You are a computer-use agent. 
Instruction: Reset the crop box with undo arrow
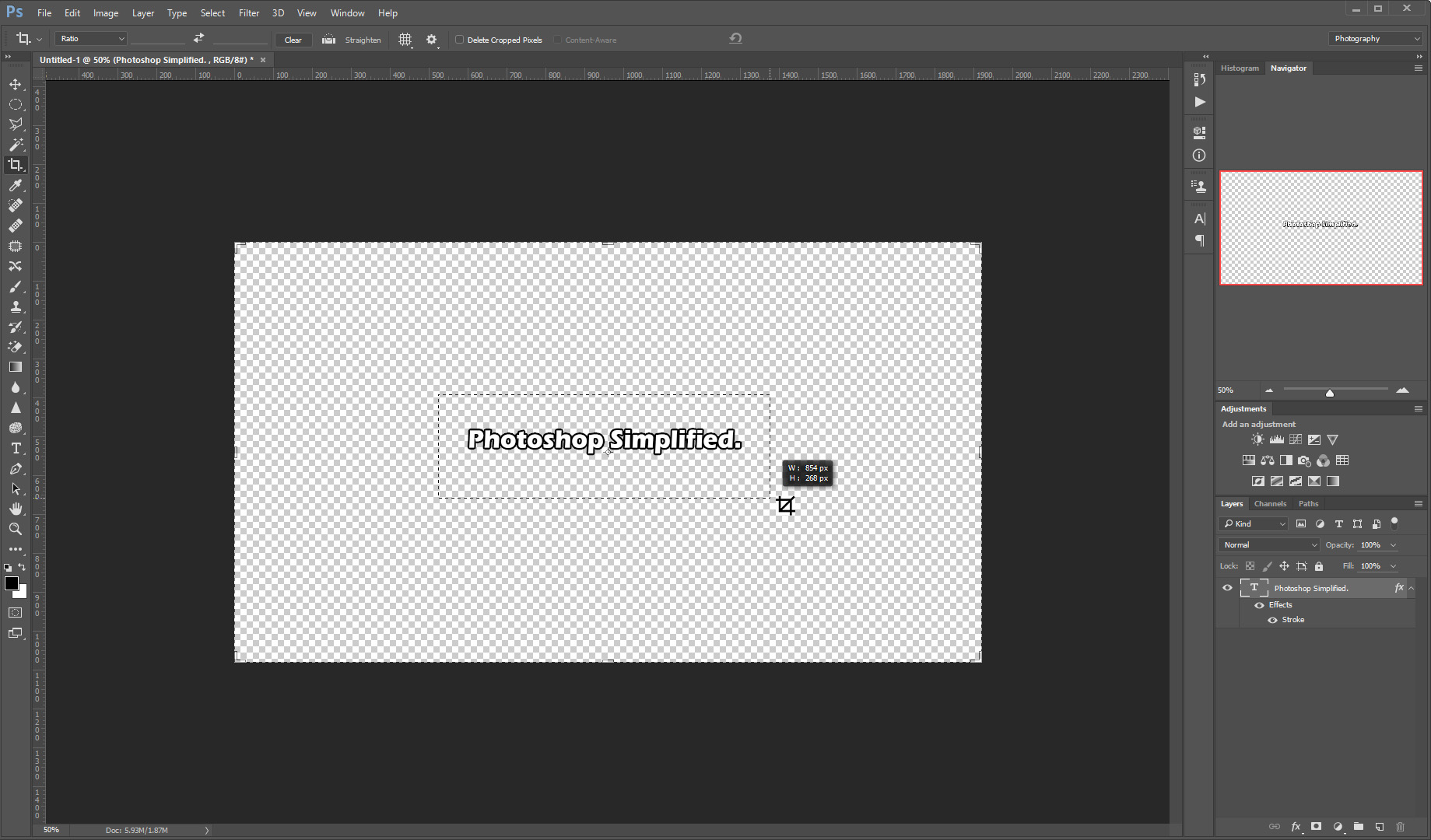point(735,38)
